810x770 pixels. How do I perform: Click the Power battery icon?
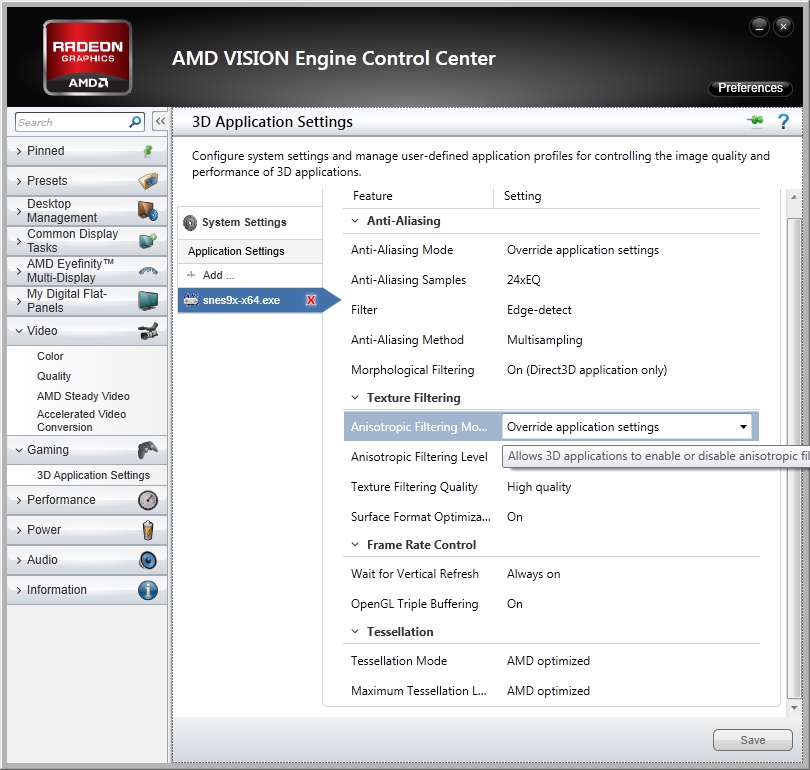[x=148, y=530]
